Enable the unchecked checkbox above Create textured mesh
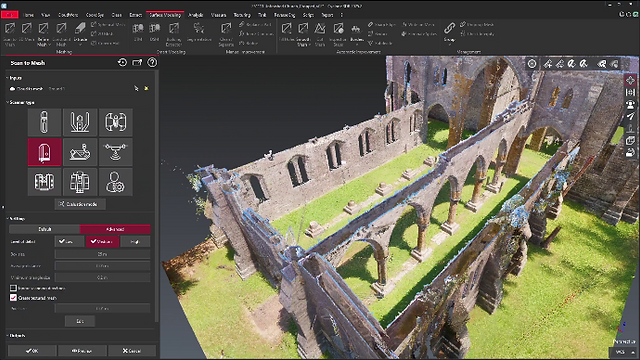 point(13,288)
